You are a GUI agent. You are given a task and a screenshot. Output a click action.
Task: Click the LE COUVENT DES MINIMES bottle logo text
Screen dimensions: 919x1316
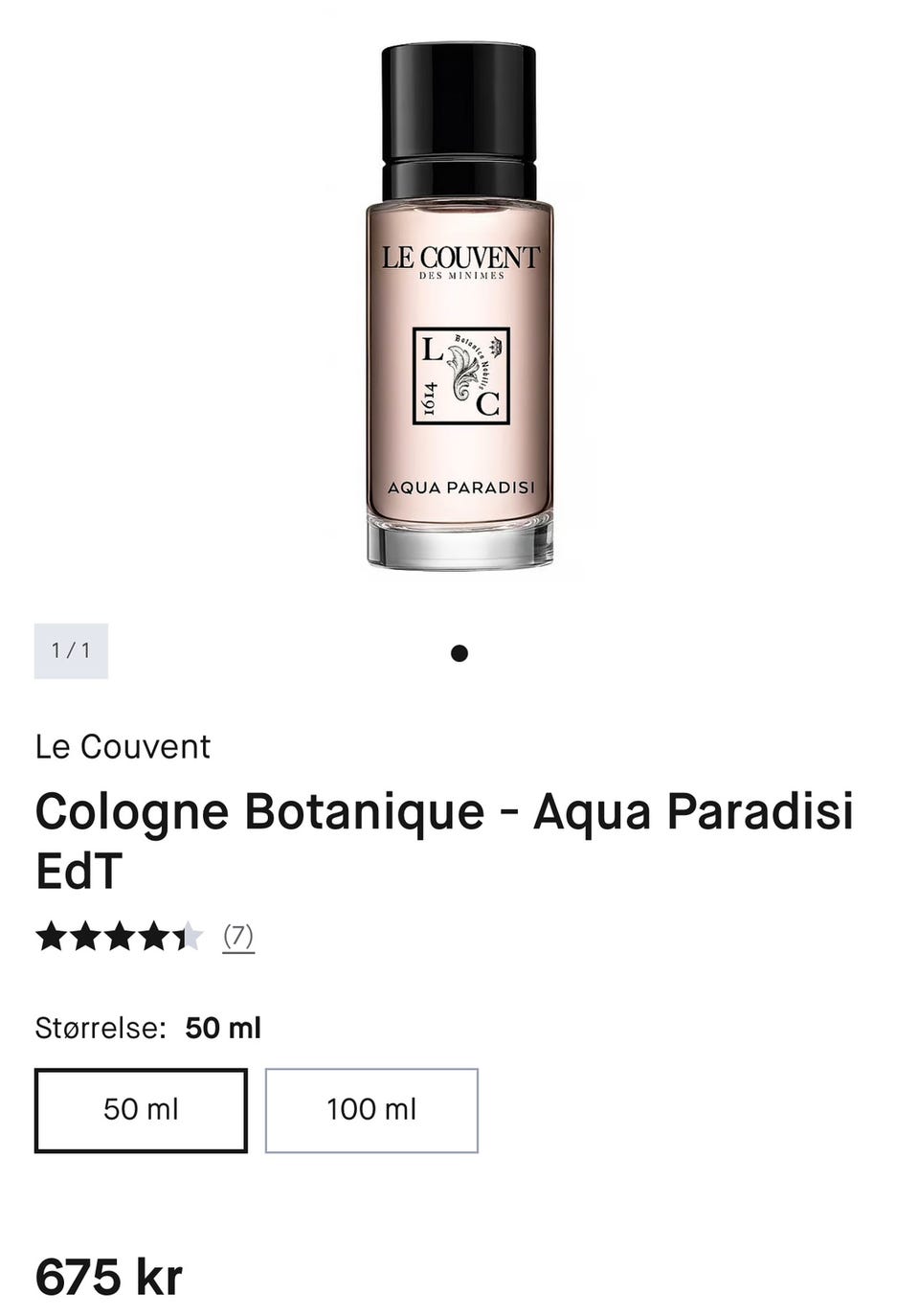pyautogui.click(x=460, y=262)
